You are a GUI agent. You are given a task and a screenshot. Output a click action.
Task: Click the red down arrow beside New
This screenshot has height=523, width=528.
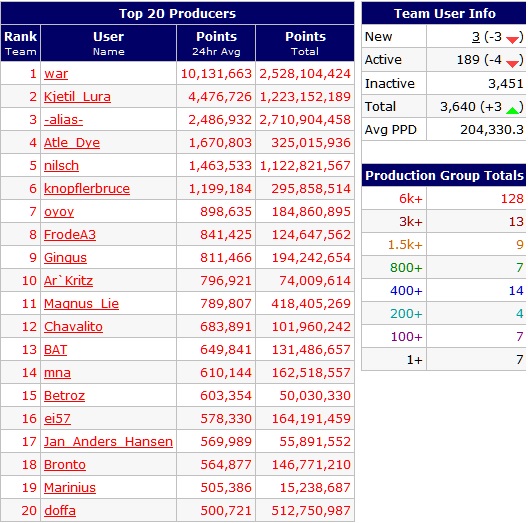coord(512,40)
